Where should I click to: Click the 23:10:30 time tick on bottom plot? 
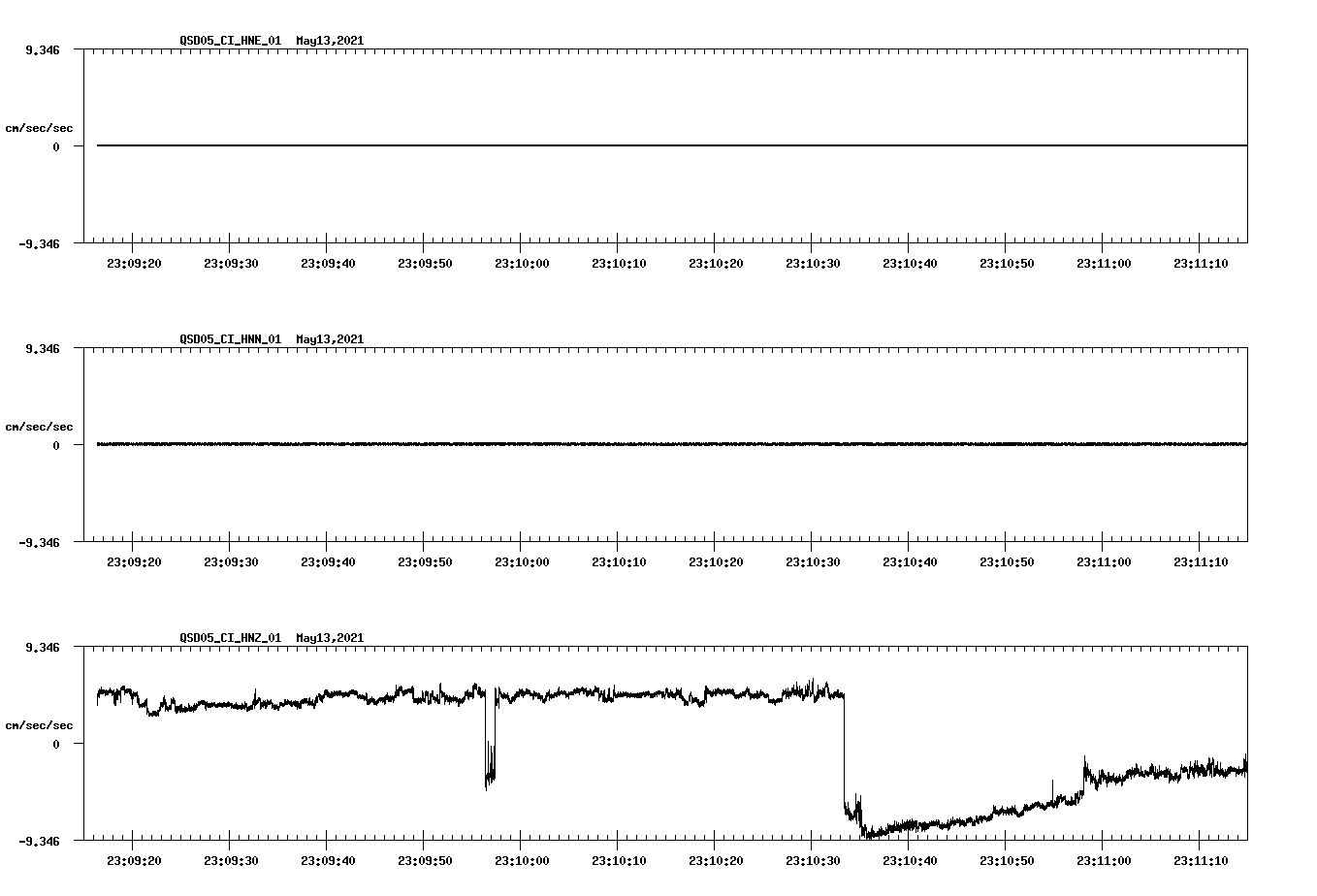813,858
